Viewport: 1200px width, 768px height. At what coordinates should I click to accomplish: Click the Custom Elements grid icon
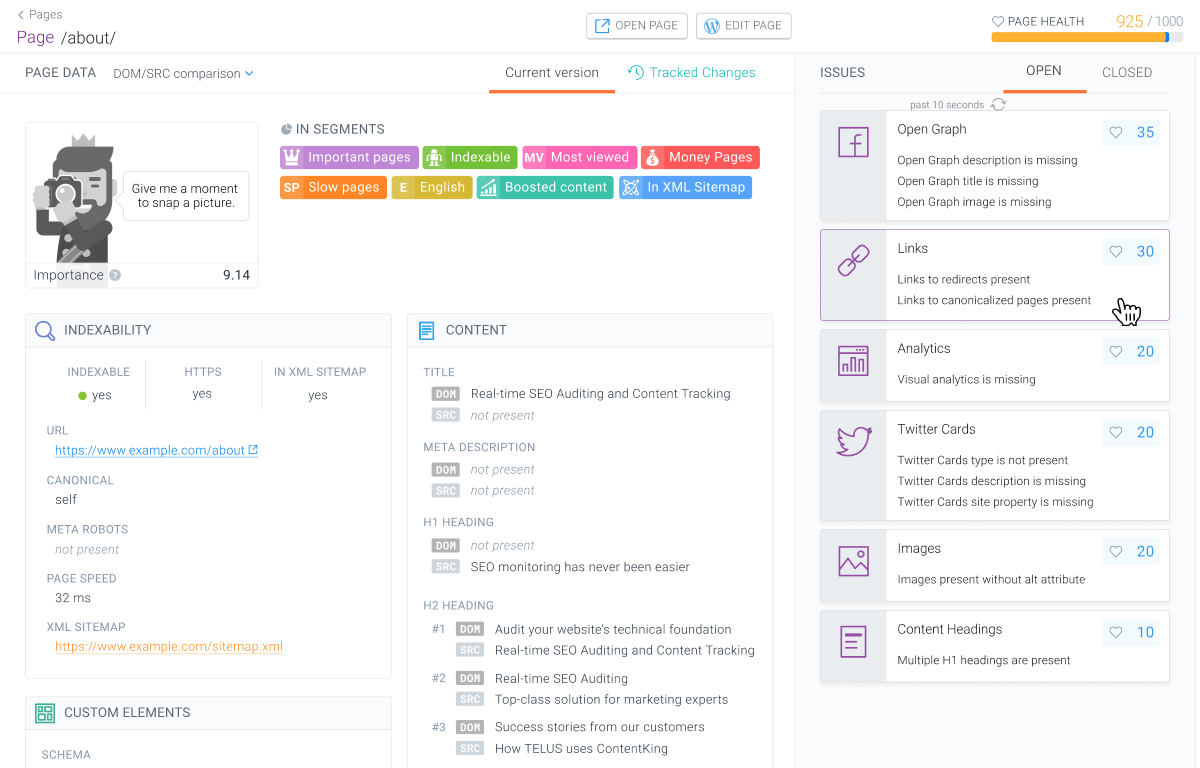[45, 713]
